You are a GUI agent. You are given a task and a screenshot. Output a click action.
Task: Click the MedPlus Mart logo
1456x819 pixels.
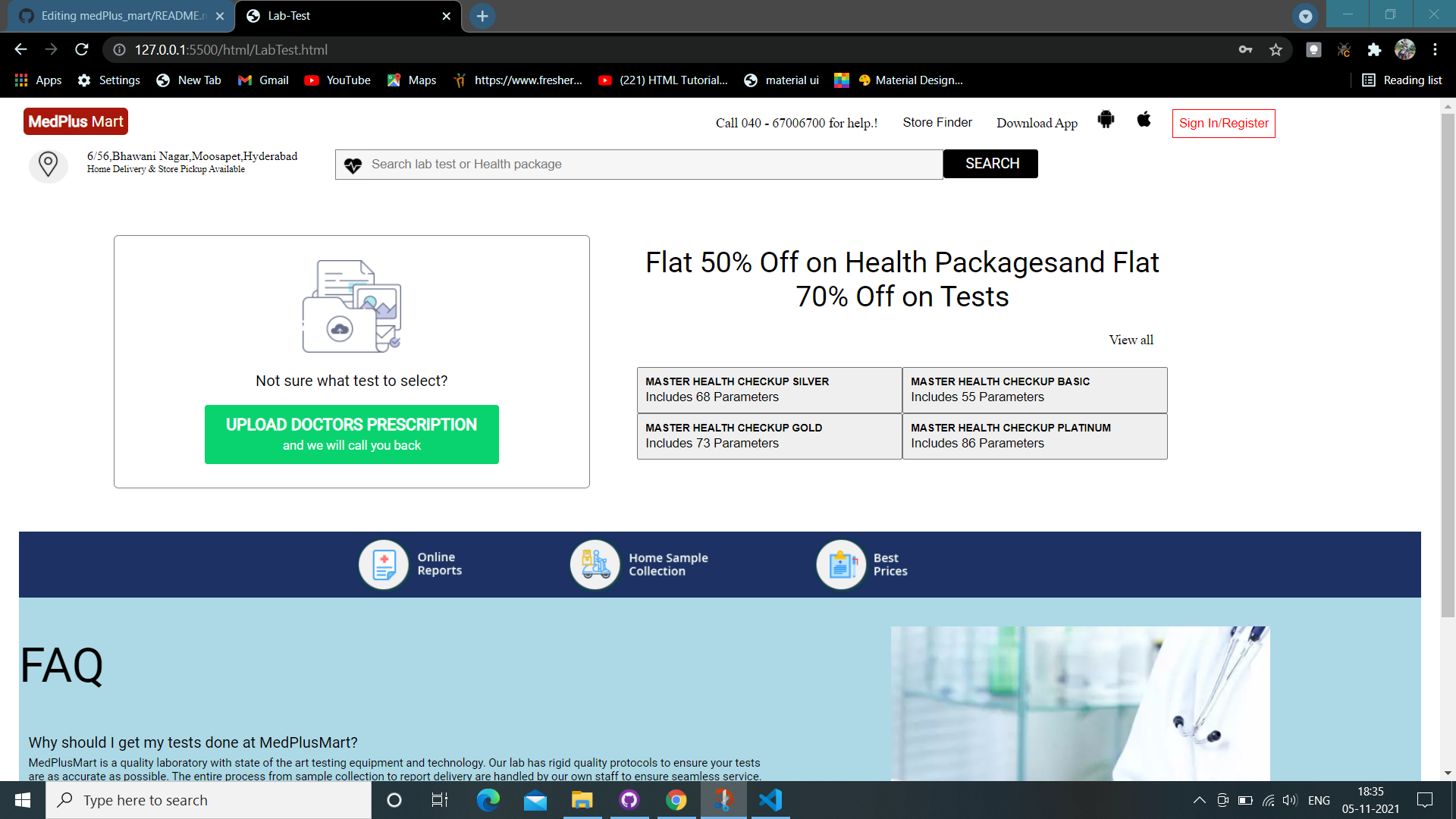75,121
